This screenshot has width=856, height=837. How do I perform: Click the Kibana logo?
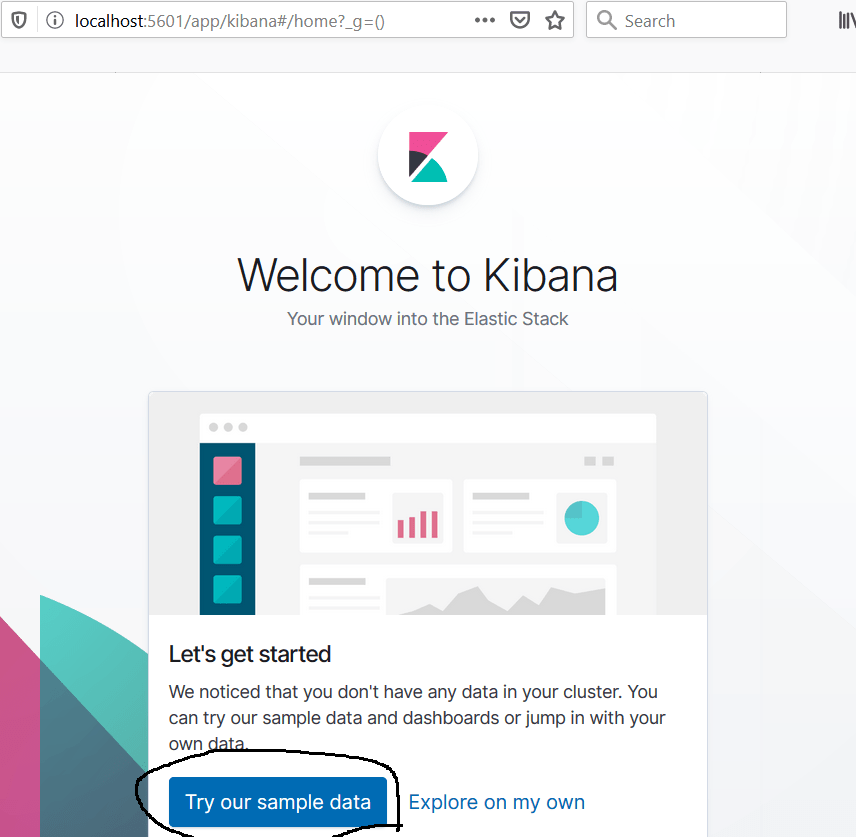(x=428, y=156)
